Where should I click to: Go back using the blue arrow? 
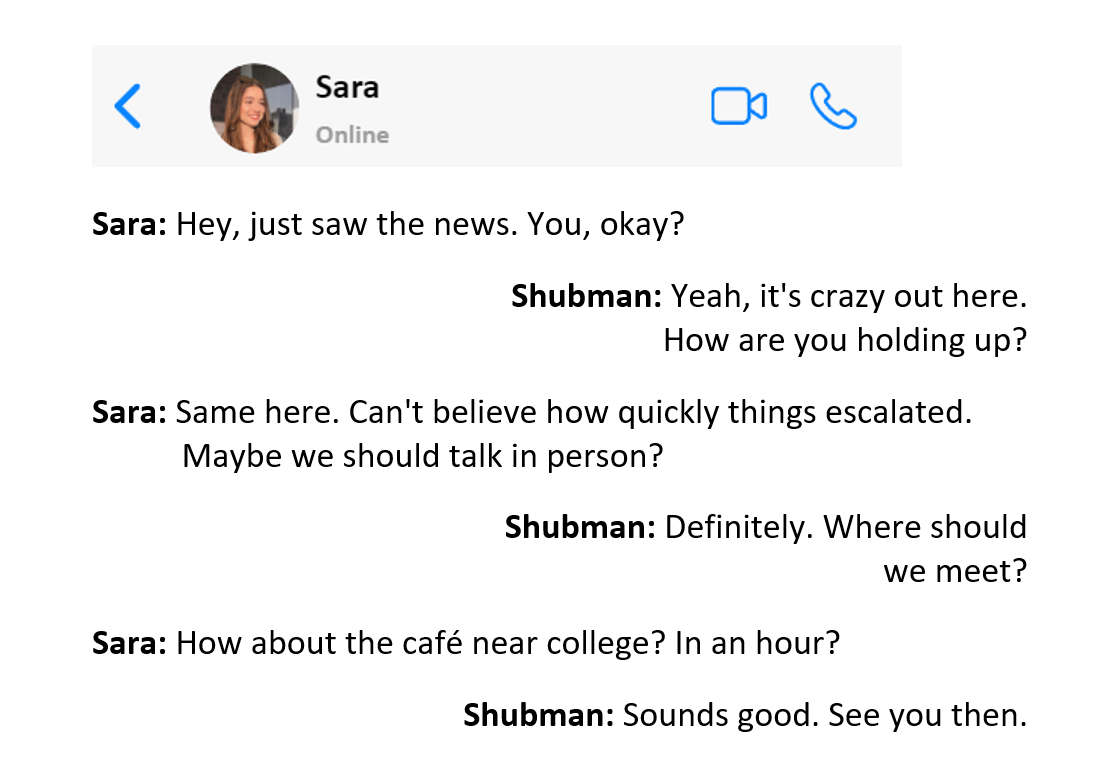[x=128, y=106]
